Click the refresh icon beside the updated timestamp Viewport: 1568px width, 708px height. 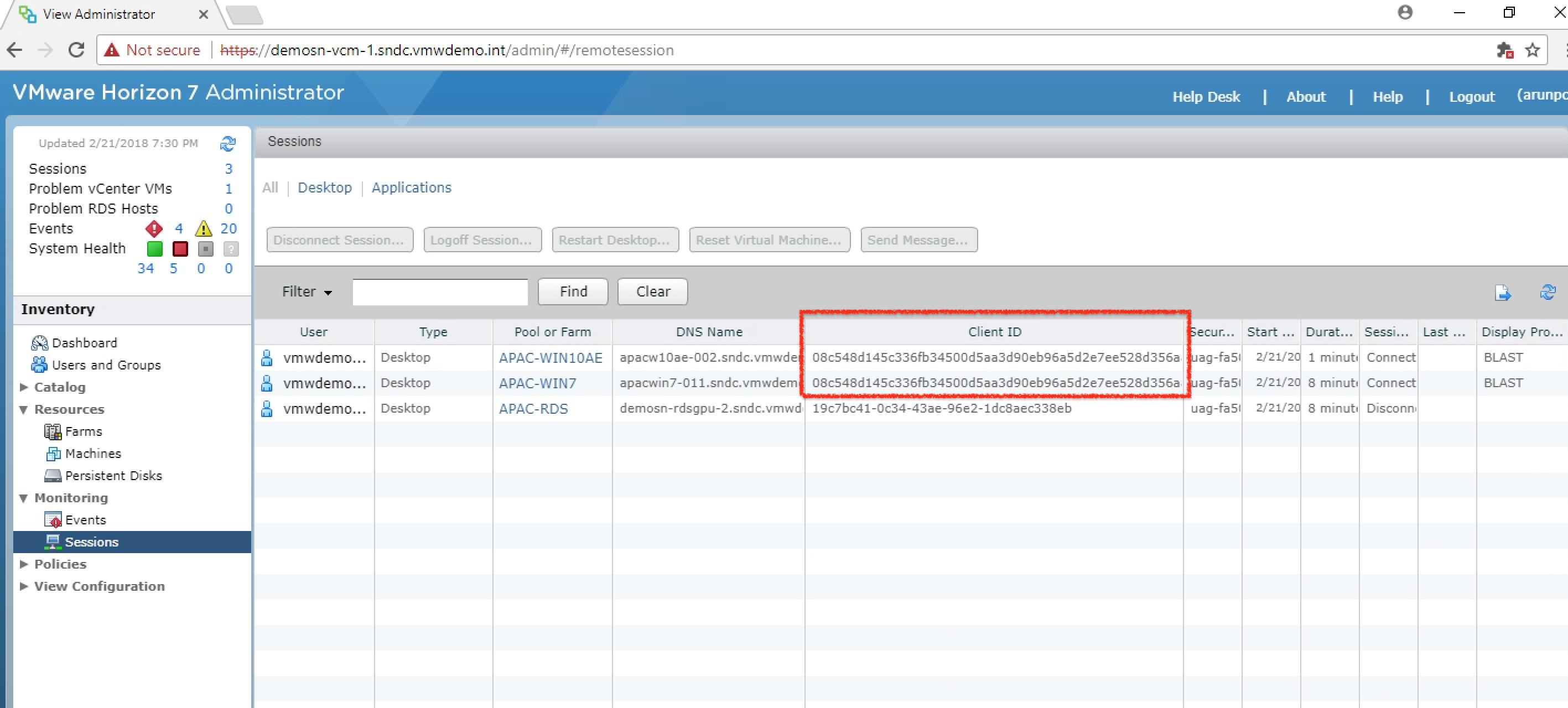point(229,144)
